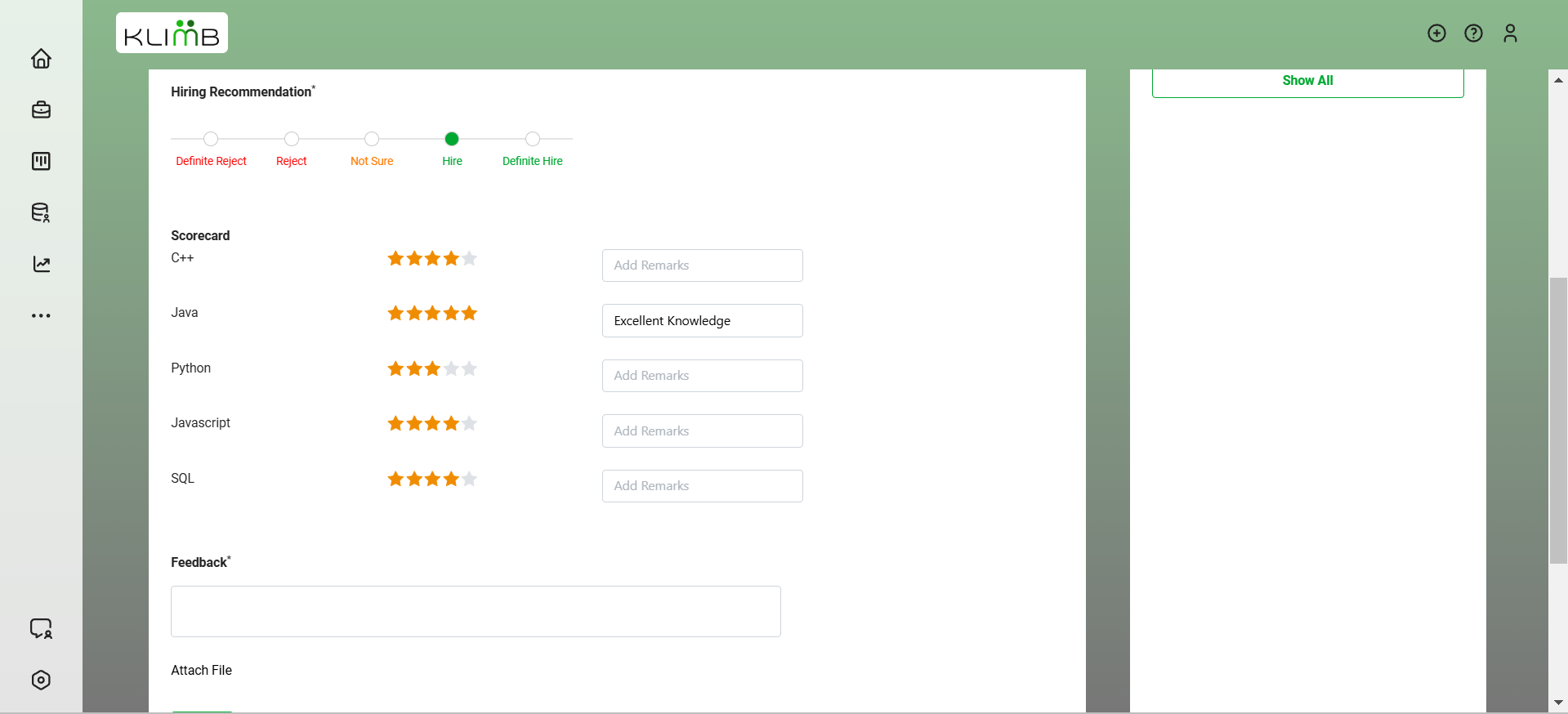The width and height of the screenshot is (1568, 714).
Task: Click the Javascript Add Remarks field
Action: pyautogui.click(x=703, y=431)
